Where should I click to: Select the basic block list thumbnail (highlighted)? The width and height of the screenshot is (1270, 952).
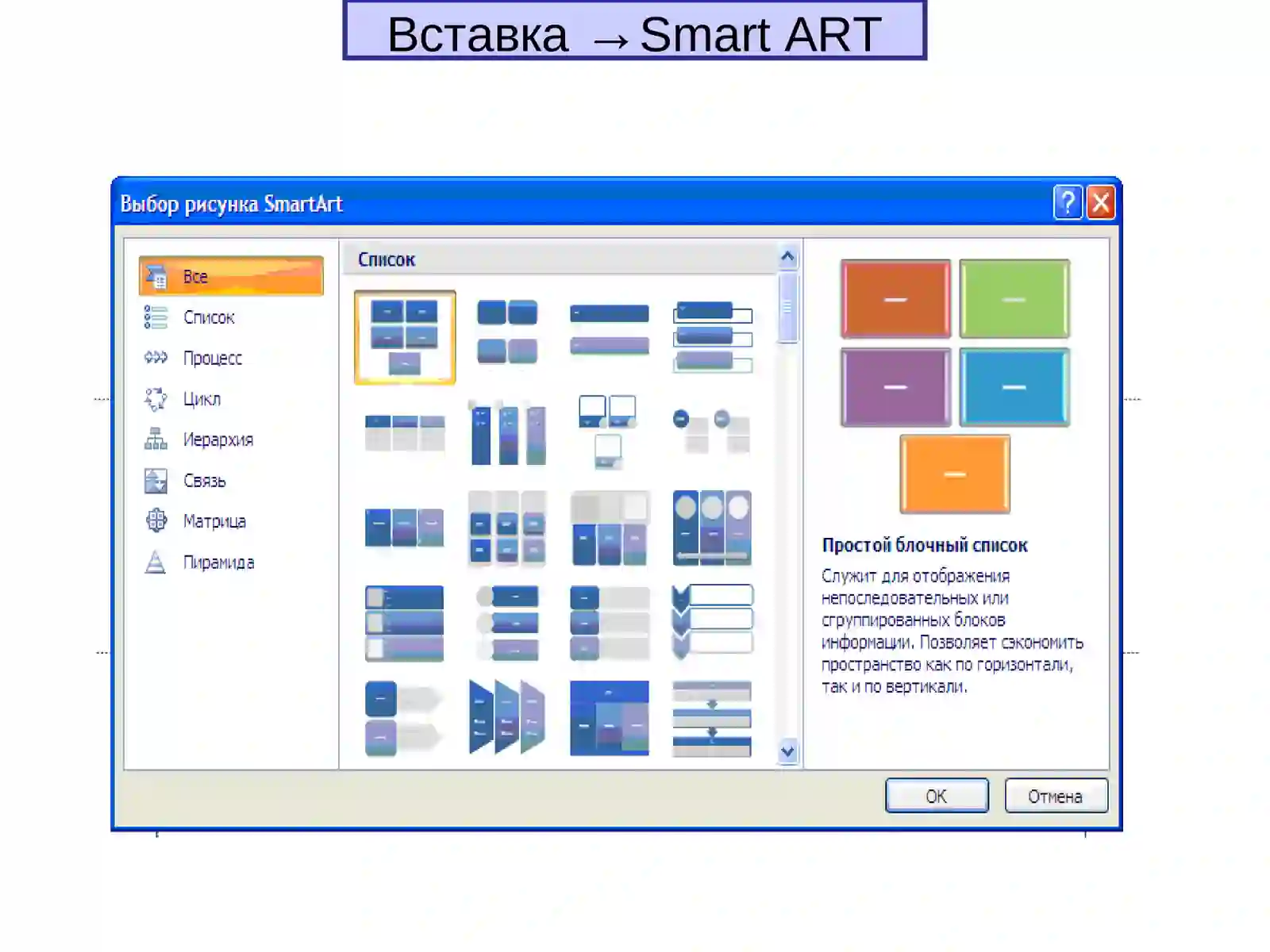pyautogui.click(x=405, y=337)
